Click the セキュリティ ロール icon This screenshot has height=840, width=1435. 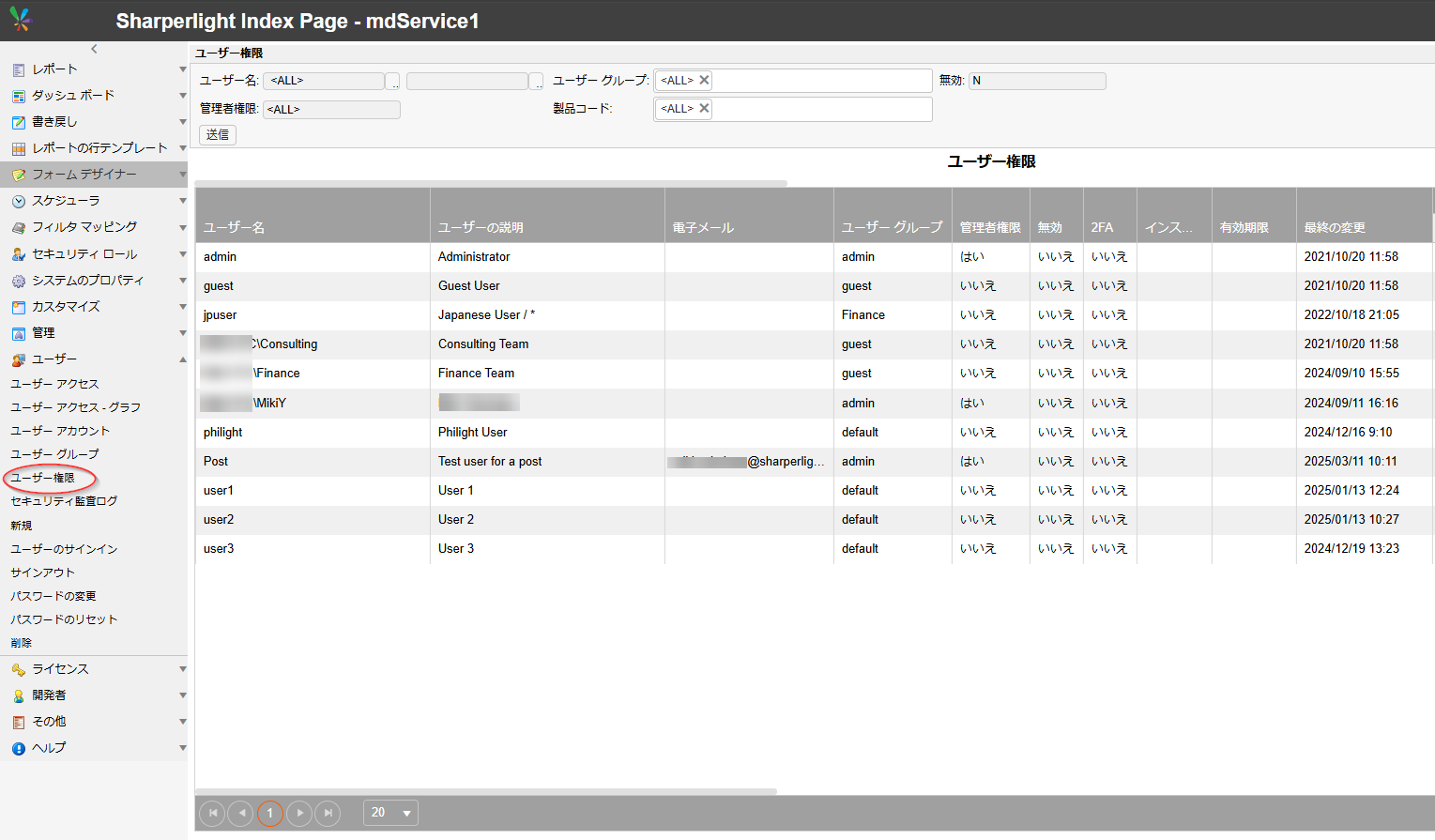19,254
